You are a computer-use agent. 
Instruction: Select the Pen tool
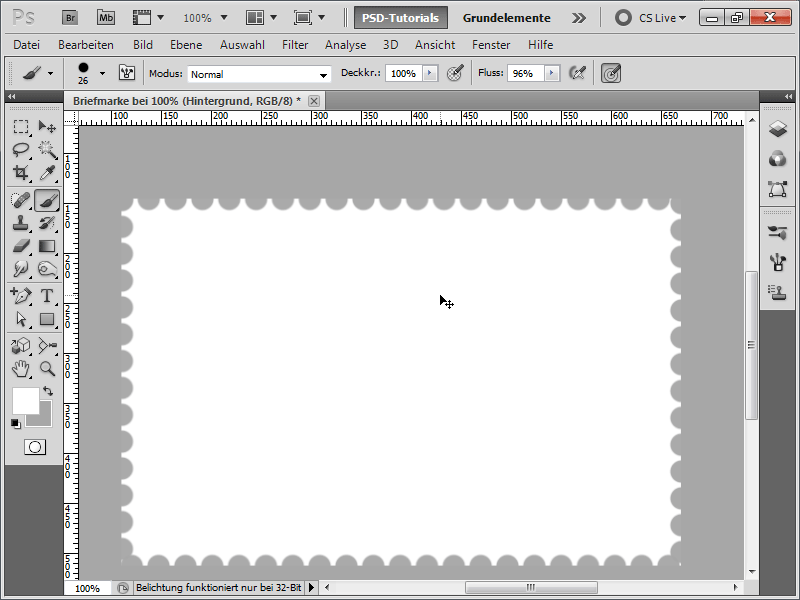(x=21, y=296)
